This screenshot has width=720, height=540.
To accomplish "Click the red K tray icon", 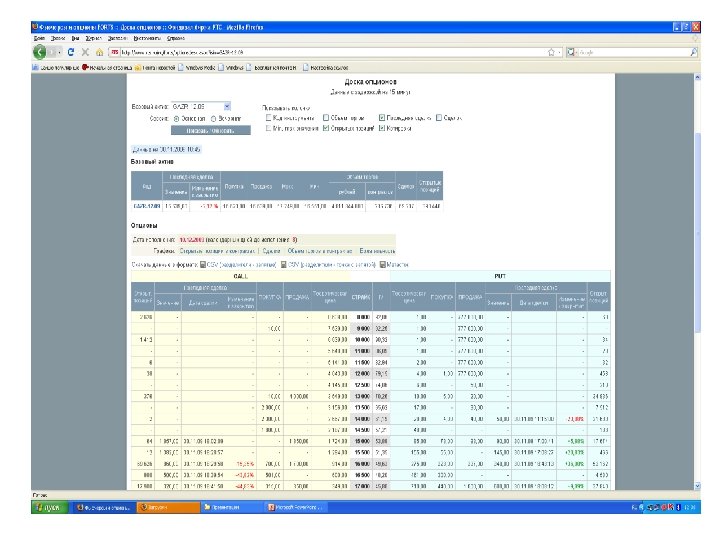I will point(670,507).
